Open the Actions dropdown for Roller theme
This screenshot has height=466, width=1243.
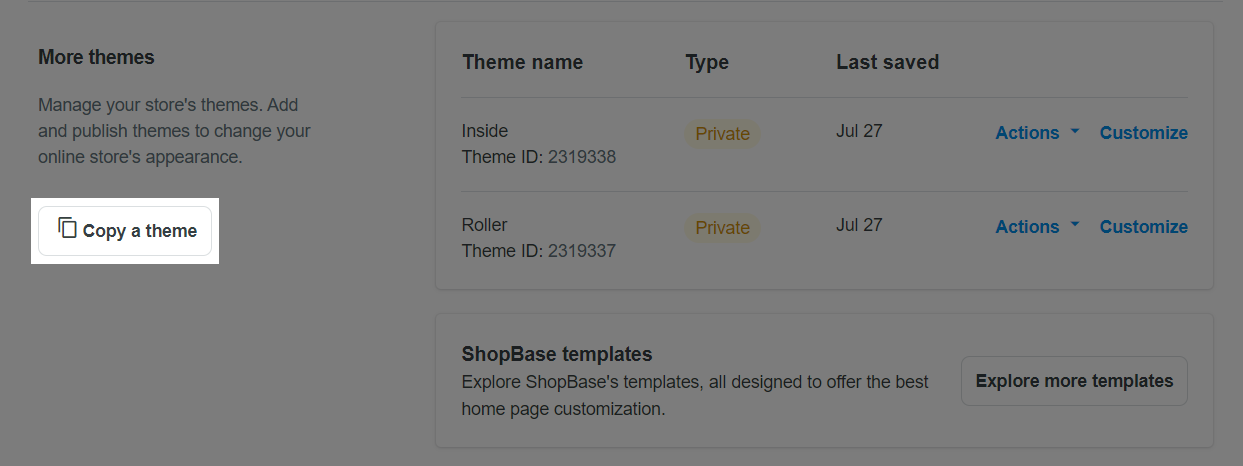(x=1027, y=227)
